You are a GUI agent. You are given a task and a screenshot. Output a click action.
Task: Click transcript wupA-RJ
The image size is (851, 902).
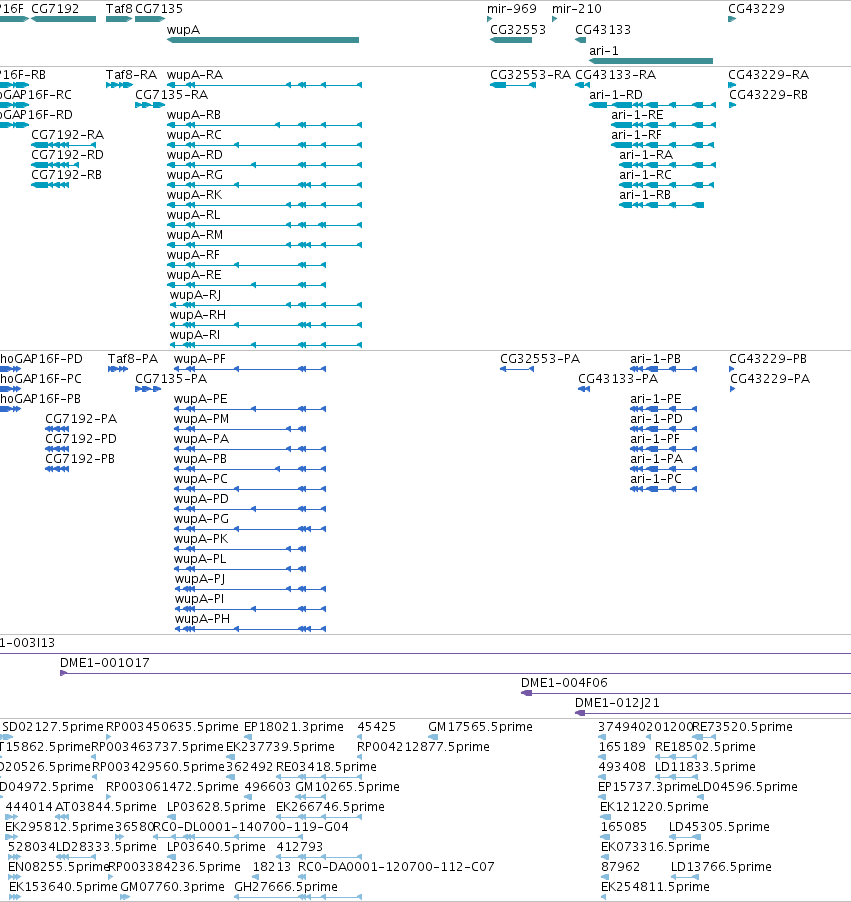196,295
